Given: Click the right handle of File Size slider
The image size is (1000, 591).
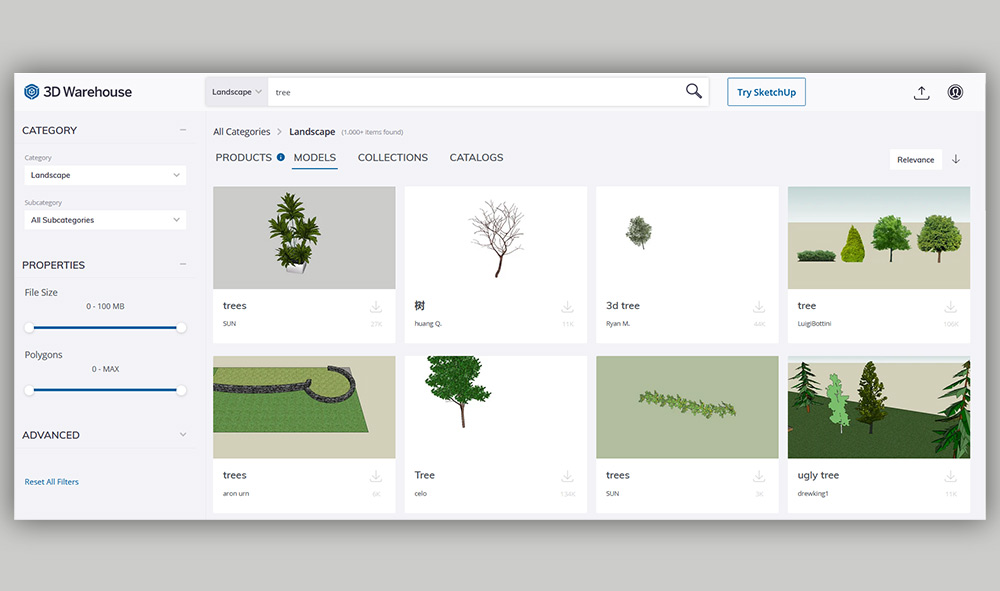Looking at the screenshot, I should [181, 328].
